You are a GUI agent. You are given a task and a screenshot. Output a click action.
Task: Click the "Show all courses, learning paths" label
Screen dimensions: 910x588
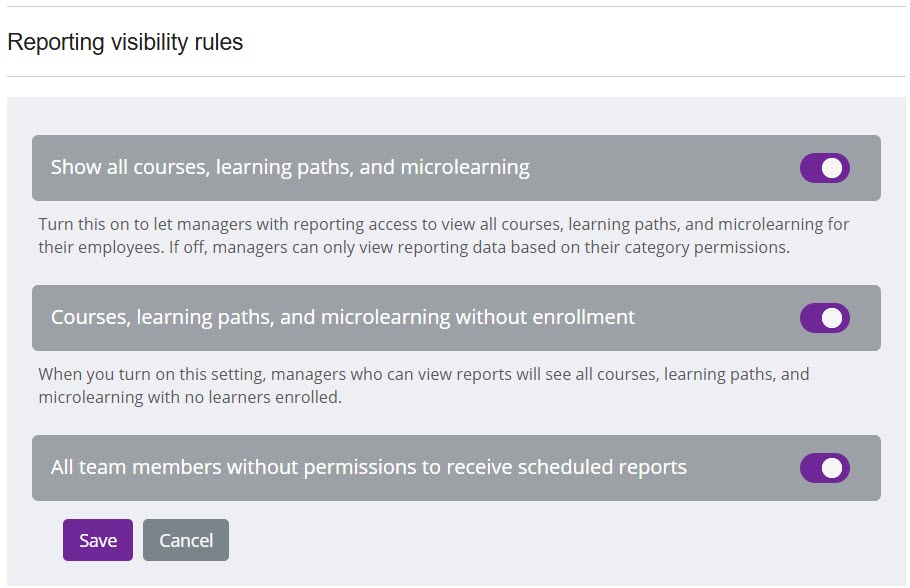tap(290, 167)
